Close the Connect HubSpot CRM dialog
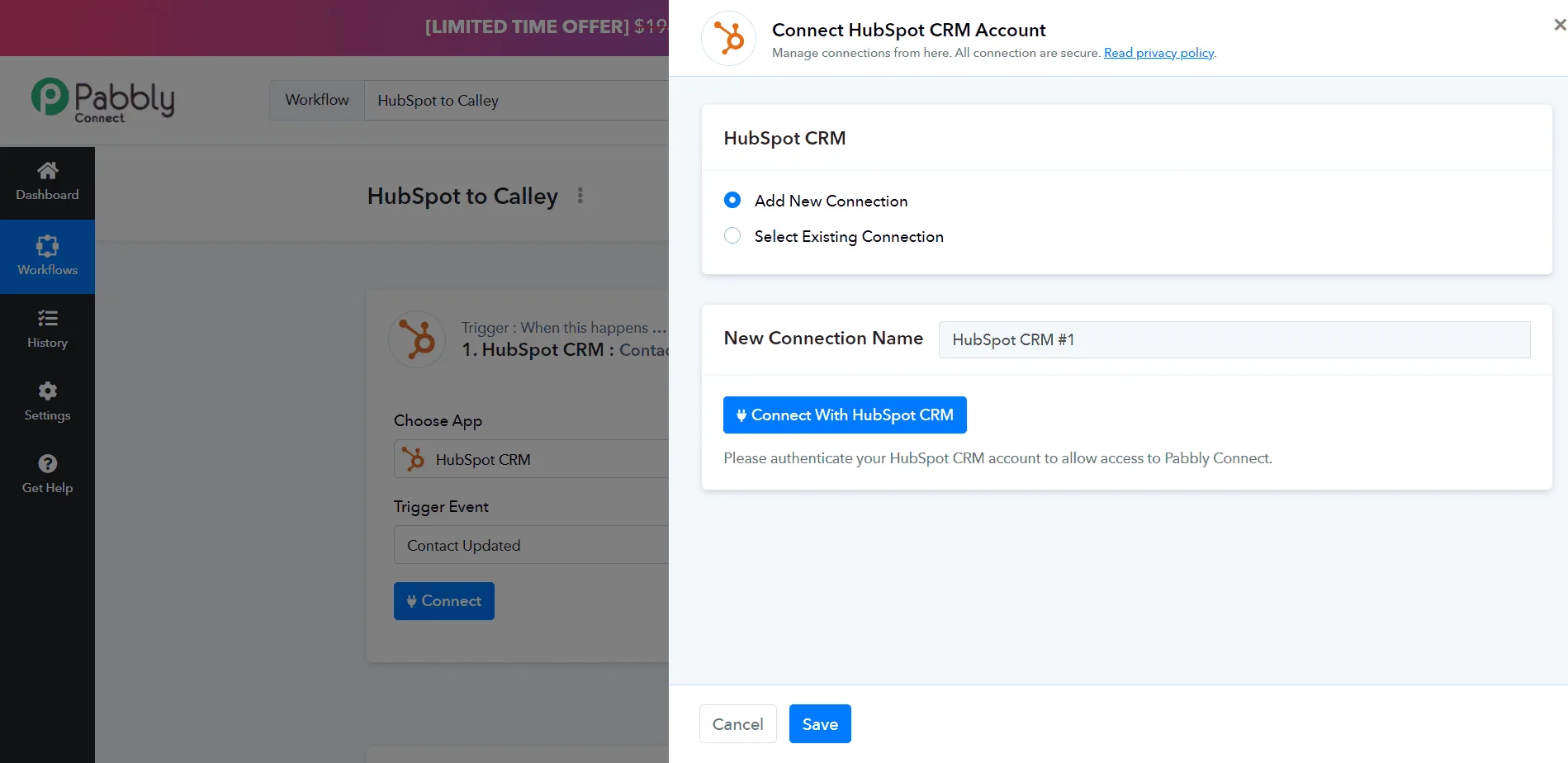The image size is (1568, 763). pyautogui.click(x=1559, y=26)
